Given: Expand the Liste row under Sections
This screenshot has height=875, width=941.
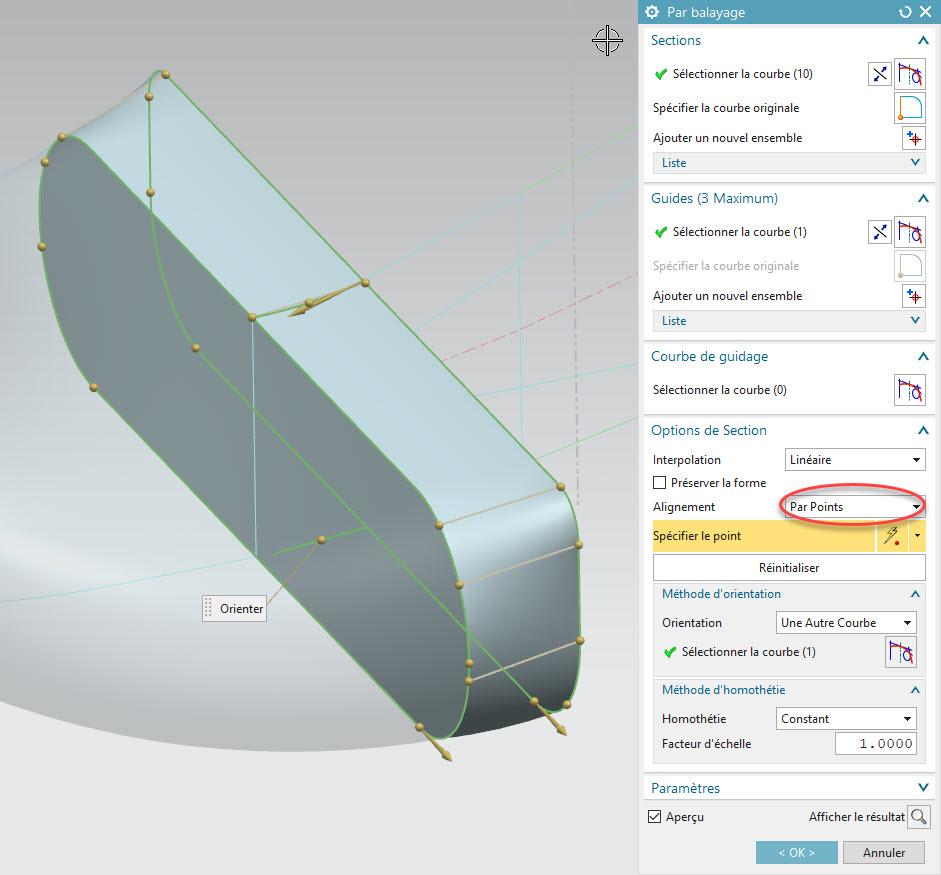Looking at the screenshot, I should pyautogui.click(x=787, y=163).
